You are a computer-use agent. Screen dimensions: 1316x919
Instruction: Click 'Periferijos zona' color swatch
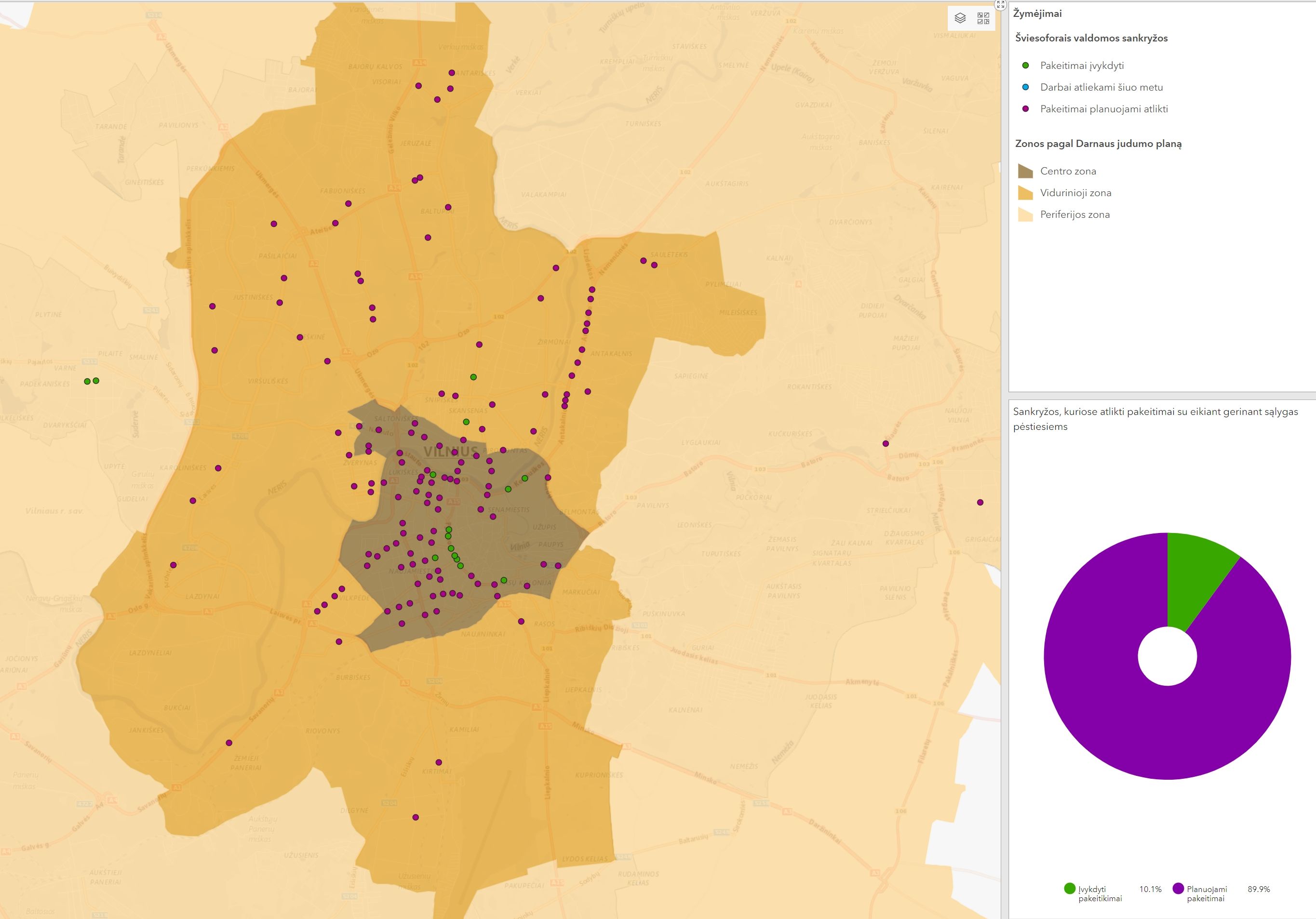pos(1025,215)
